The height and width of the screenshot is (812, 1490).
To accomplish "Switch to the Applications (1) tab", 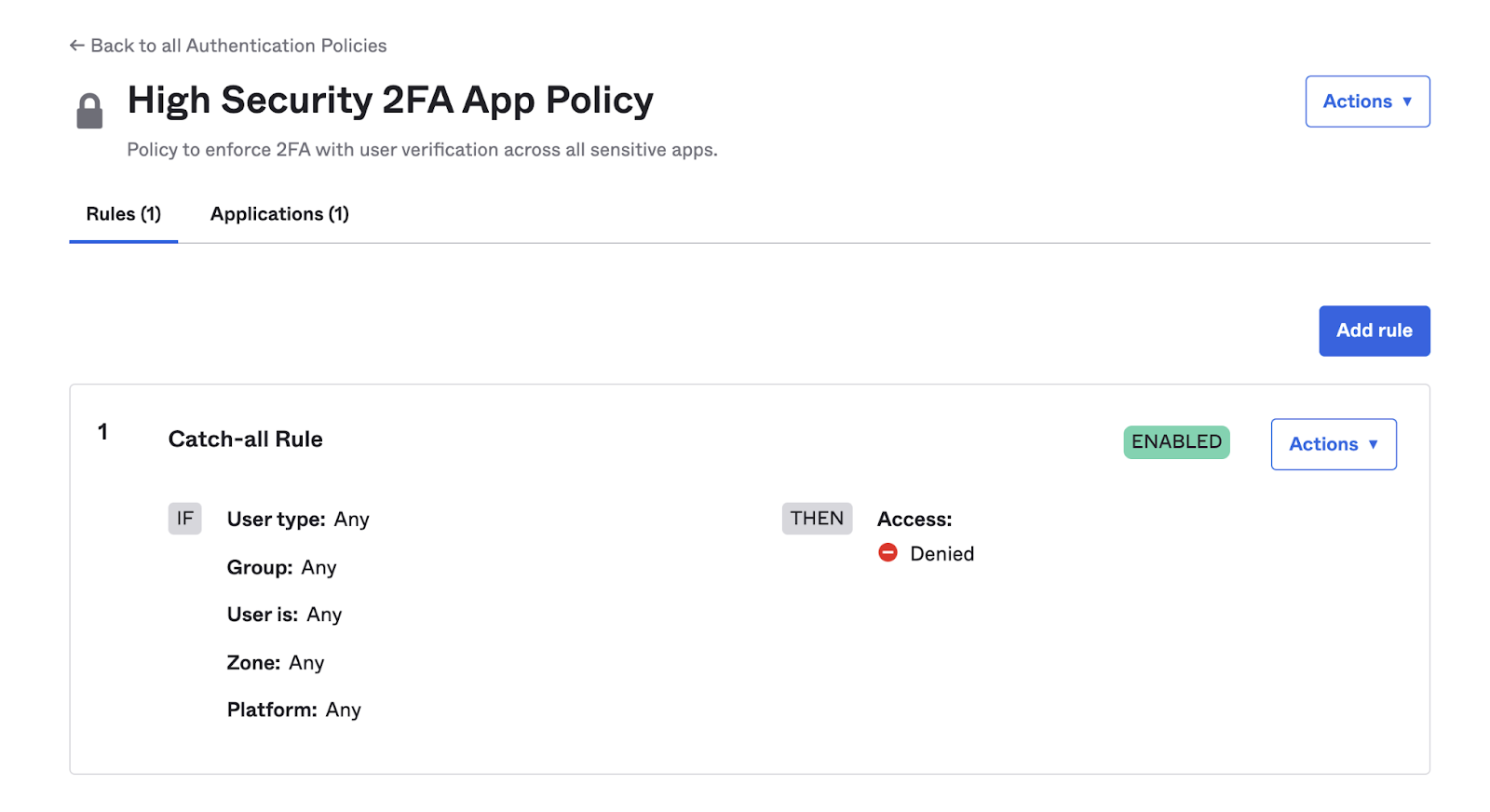I will tap(279, 214).
